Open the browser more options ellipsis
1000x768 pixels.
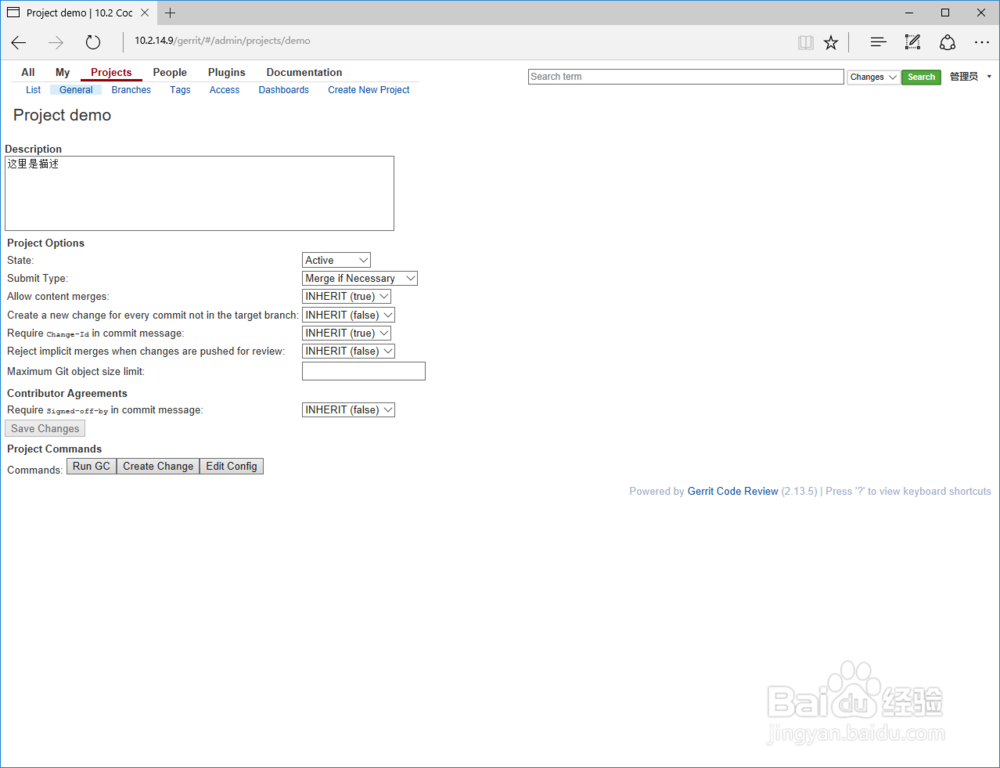(982, 42)
